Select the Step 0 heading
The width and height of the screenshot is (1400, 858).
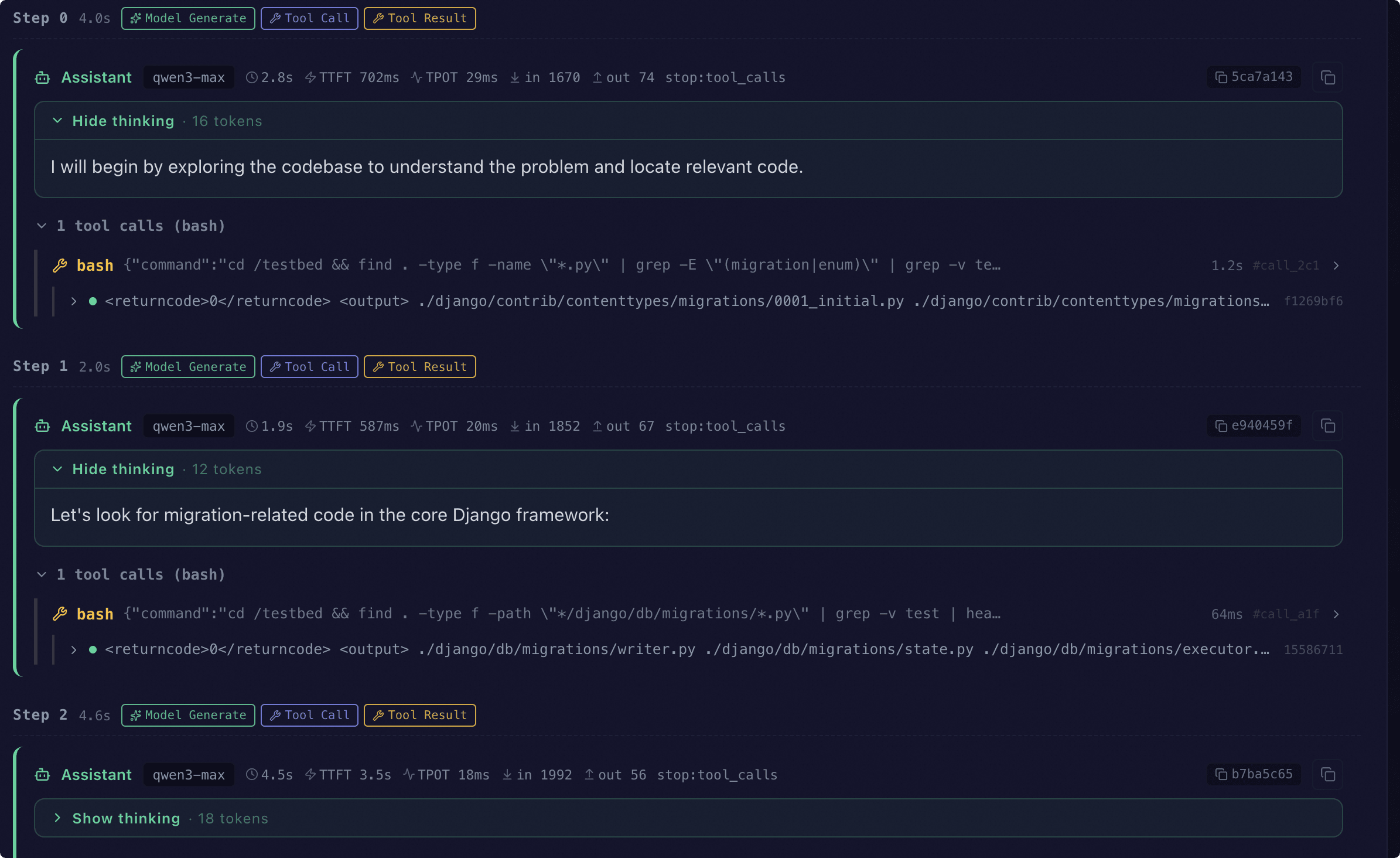tap(40, 18)
